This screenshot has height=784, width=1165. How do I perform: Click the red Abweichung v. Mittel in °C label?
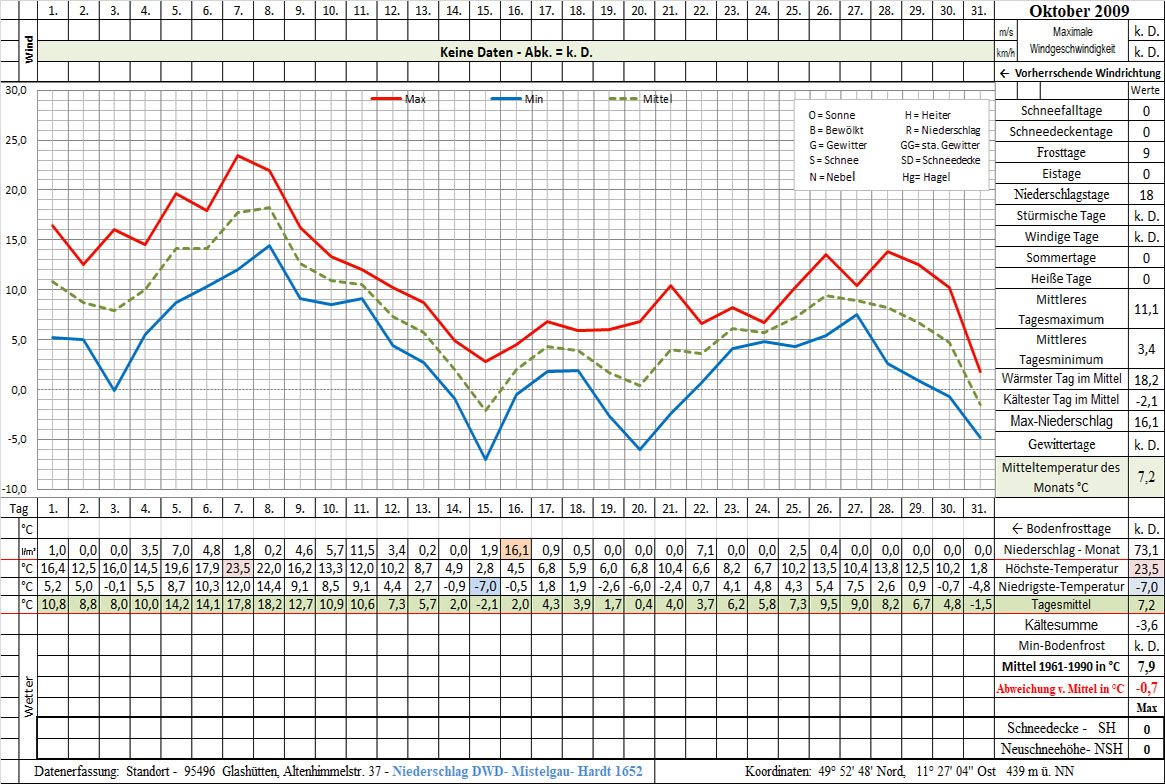1064,687
